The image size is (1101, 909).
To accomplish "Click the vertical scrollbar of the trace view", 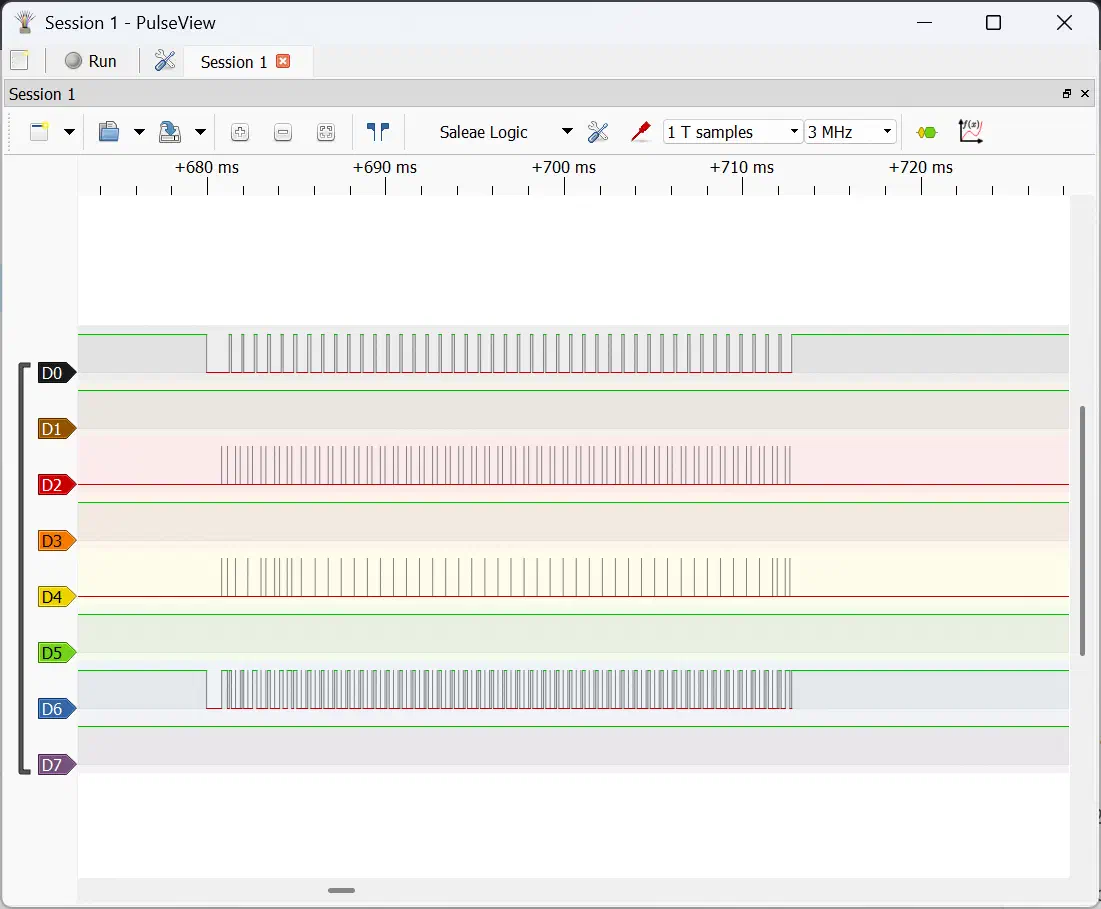I will click(1083, 531).
